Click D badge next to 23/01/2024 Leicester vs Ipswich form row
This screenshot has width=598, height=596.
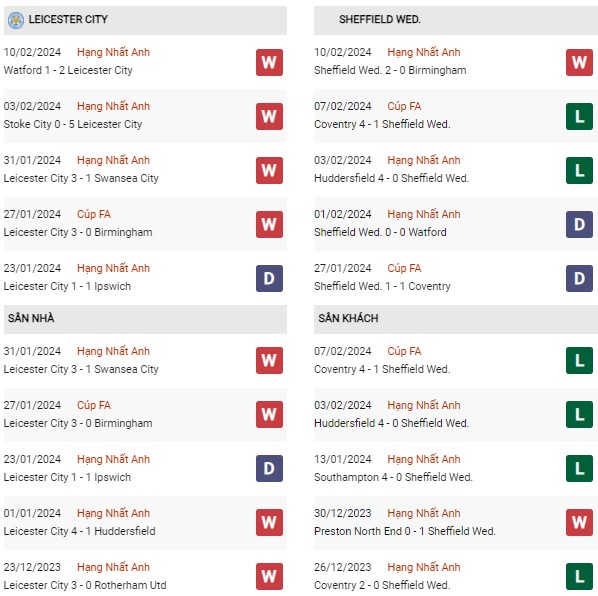click(x=269, y=278)
